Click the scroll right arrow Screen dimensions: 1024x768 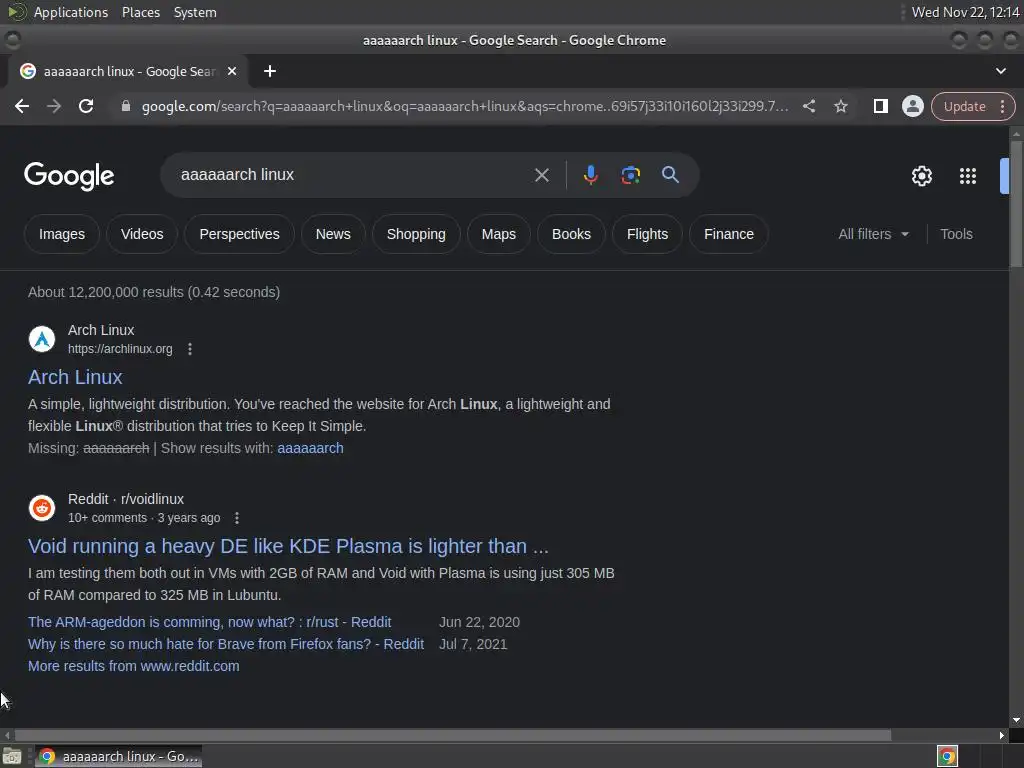point(1002,735)
